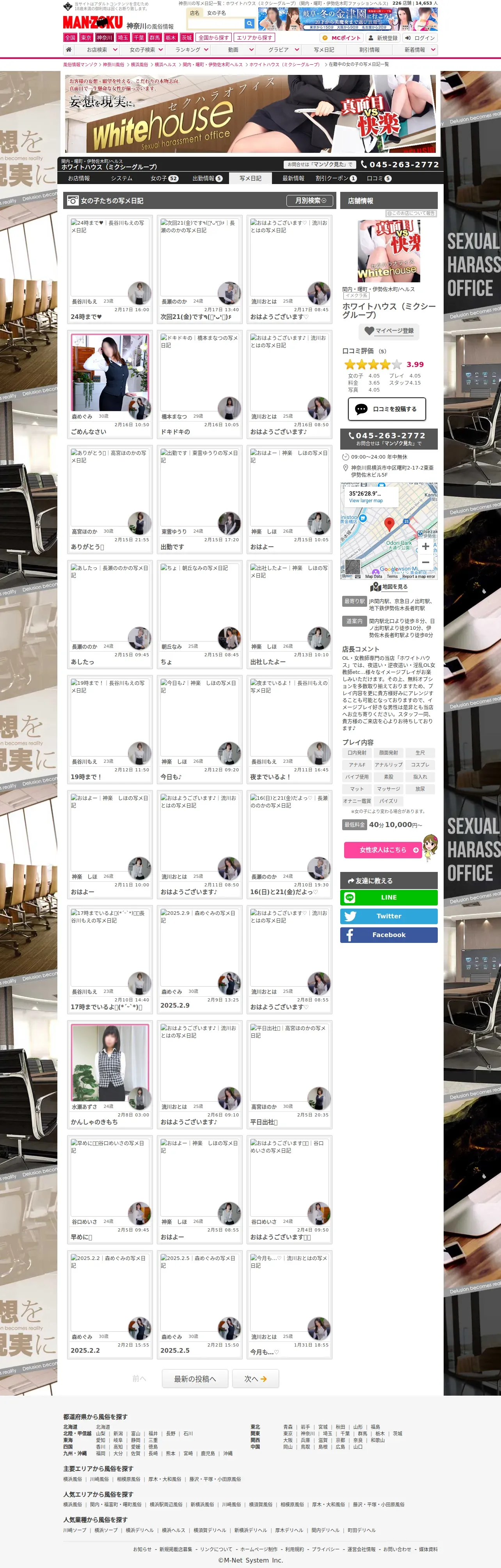Click 横浜ヘルス breadcrumb link
Screen dimensions: 501x1568
[x=165, y=64]
